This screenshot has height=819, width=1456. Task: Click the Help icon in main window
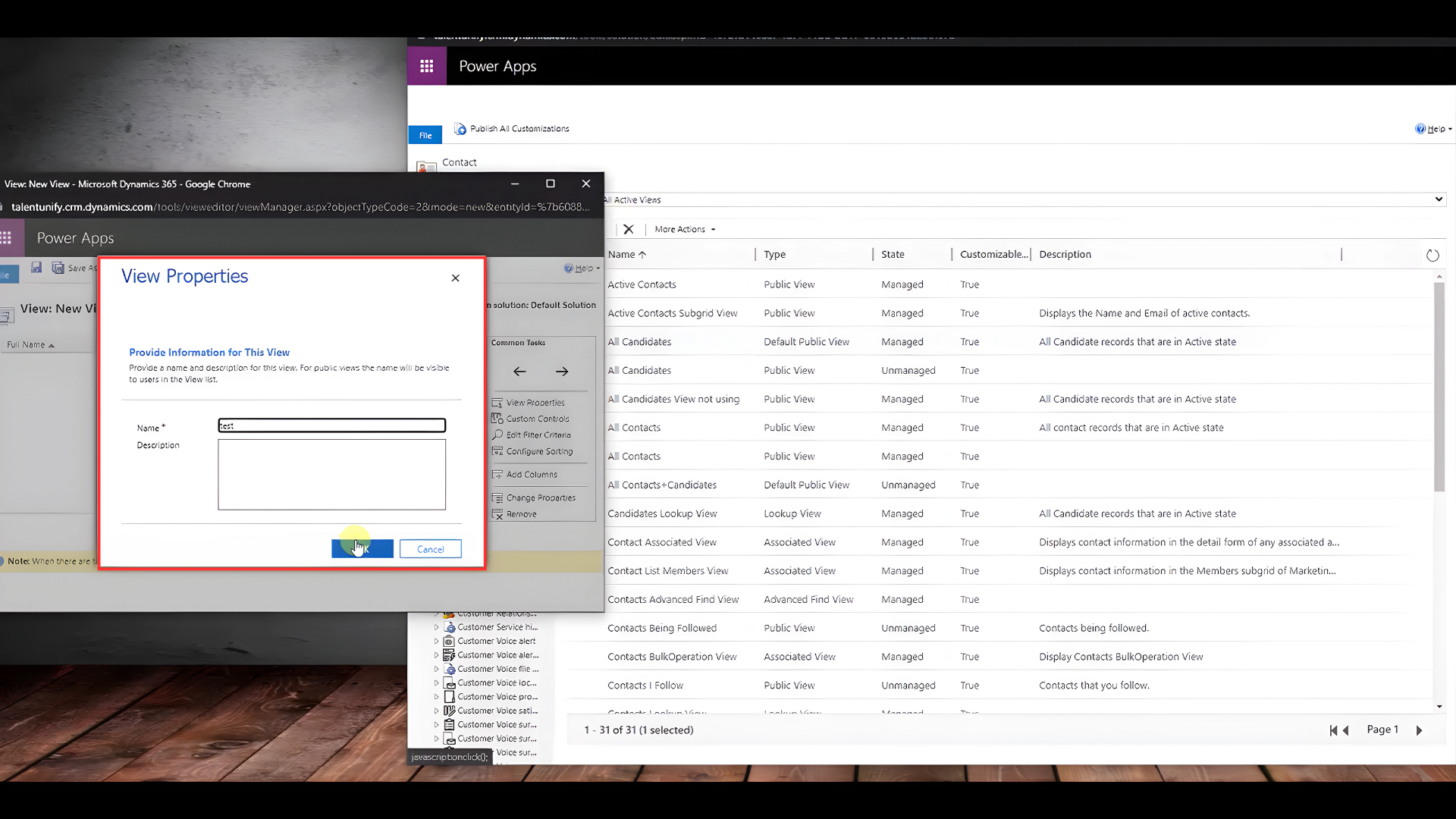1420,129
